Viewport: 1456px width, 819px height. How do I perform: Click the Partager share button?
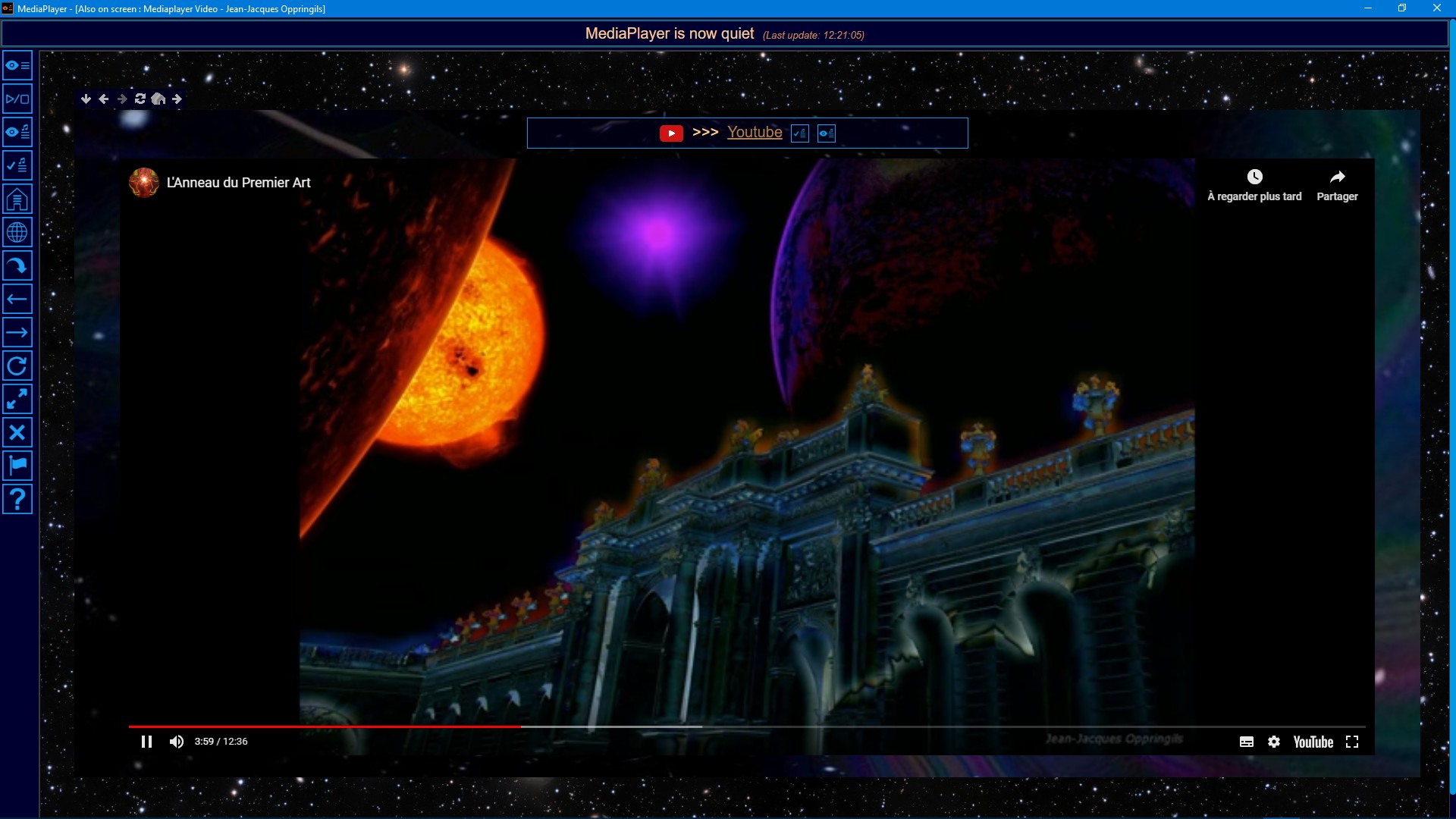coord(1337,186)
